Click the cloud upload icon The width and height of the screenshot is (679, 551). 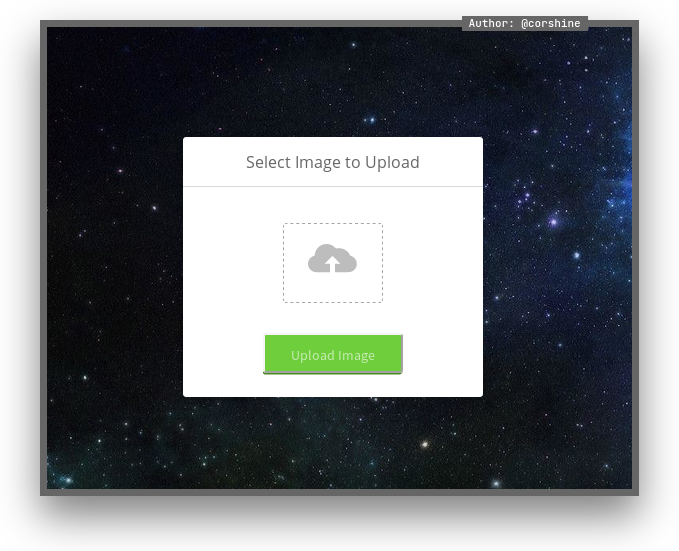pyautogui.click(x=332, y=259)
